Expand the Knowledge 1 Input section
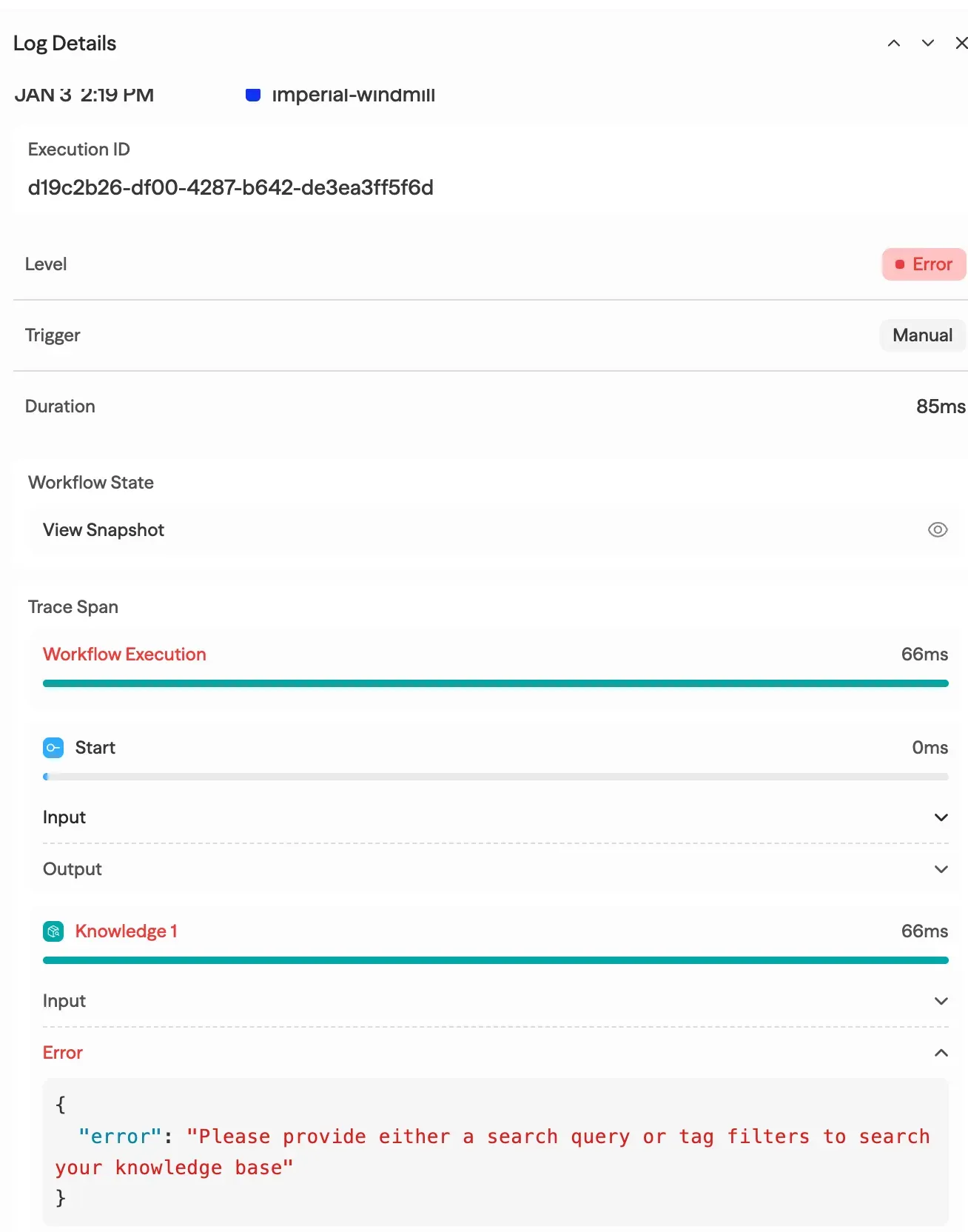The image size is (968, 1232). click(x=941, y=1001)
